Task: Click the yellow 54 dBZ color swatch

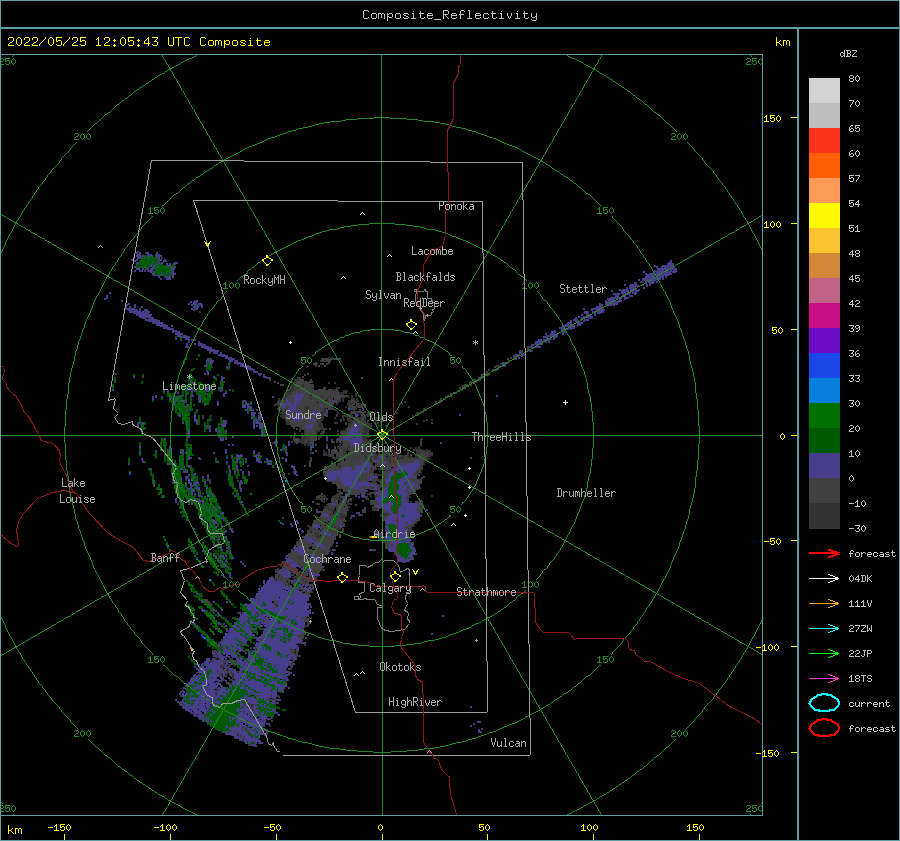Action: 824,216
